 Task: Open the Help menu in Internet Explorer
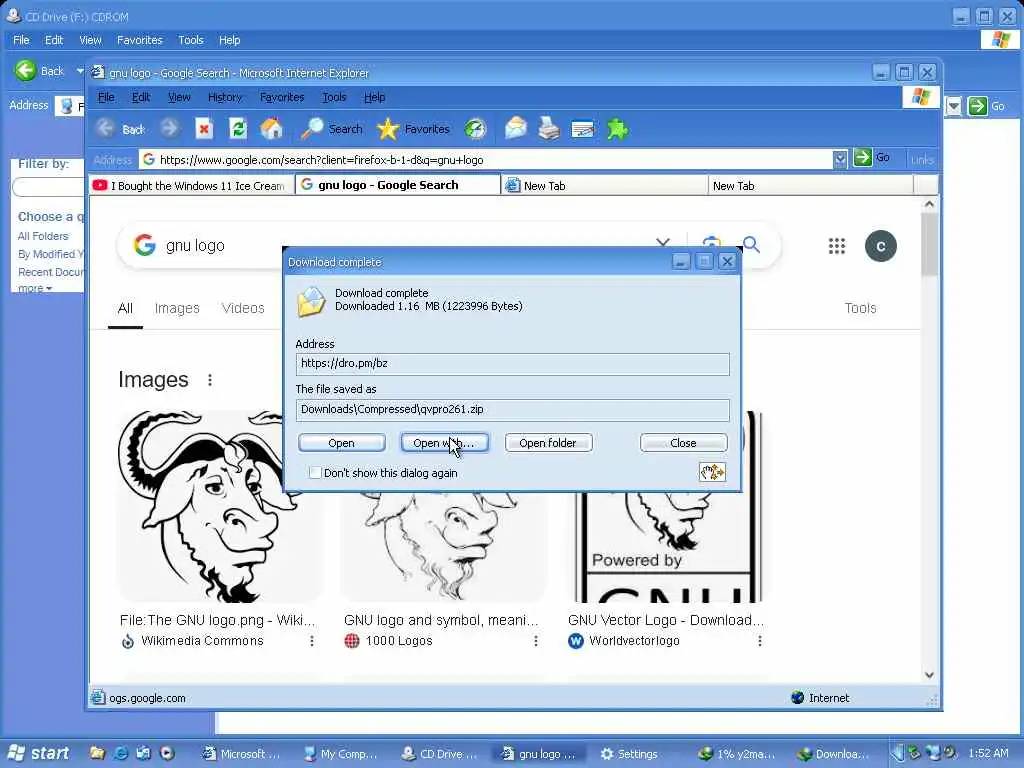pyautogui.click(x=374, y=97)
